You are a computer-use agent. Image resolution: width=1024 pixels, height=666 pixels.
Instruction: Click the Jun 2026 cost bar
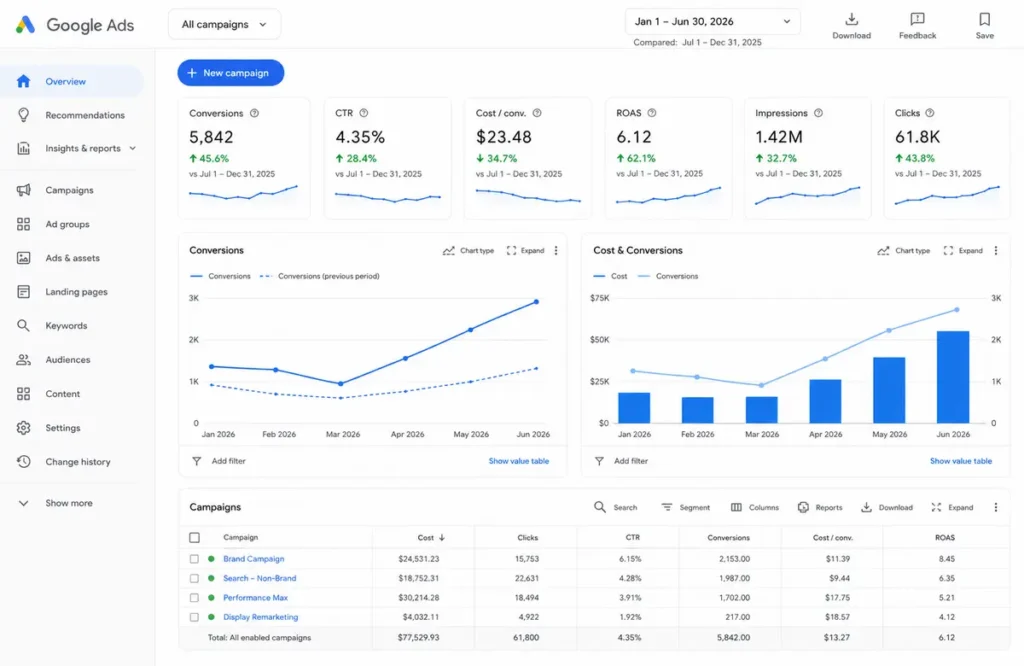point(953,377)
